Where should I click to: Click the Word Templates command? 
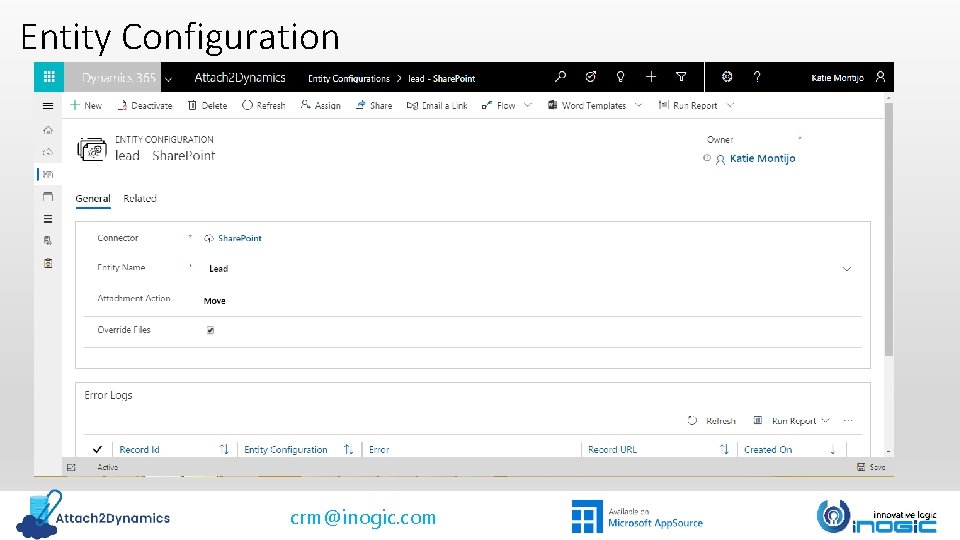tap(587, 105)
